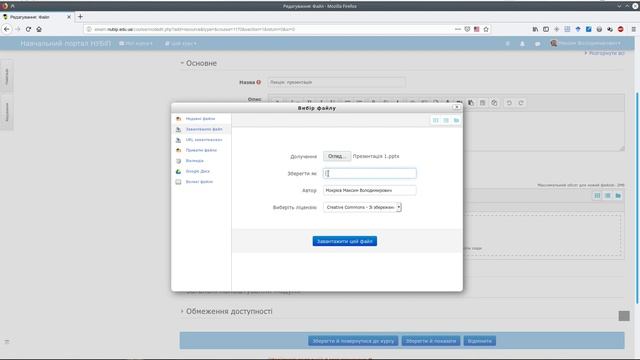Switch file picker to icon view
This screenshot has height=360, width=640.
(x=436, y=120)
